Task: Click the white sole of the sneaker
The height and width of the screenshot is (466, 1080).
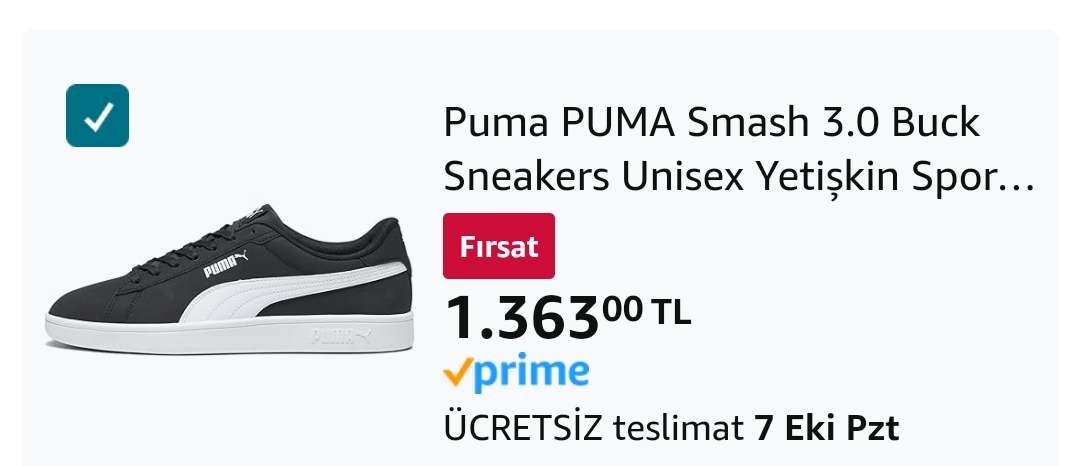Action: (x=229, y=337)
